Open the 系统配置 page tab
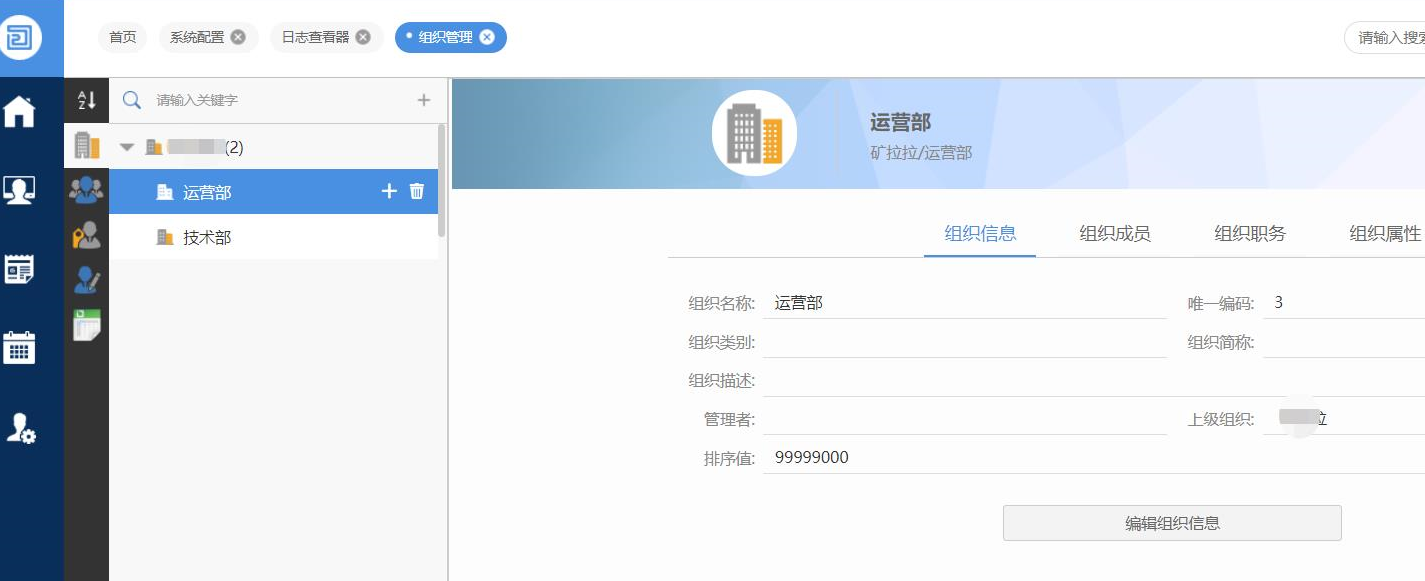Screen dimensions: 1425x581 coord(196,37)
